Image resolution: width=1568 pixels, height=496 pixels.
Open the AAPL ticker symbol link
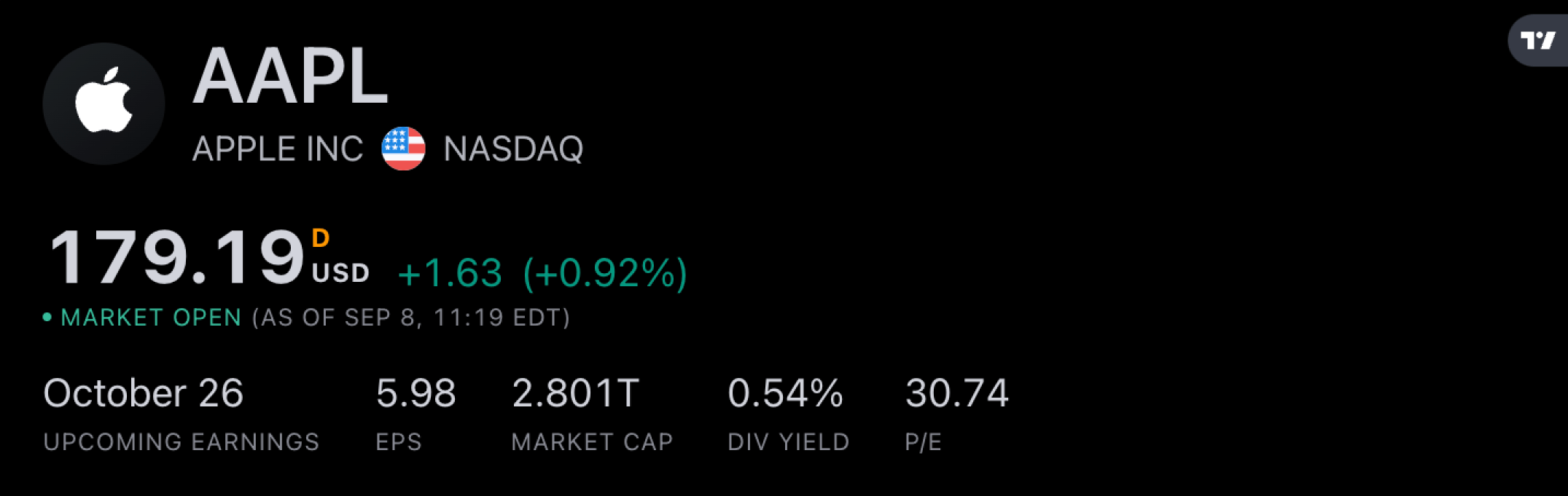[290, 77]
